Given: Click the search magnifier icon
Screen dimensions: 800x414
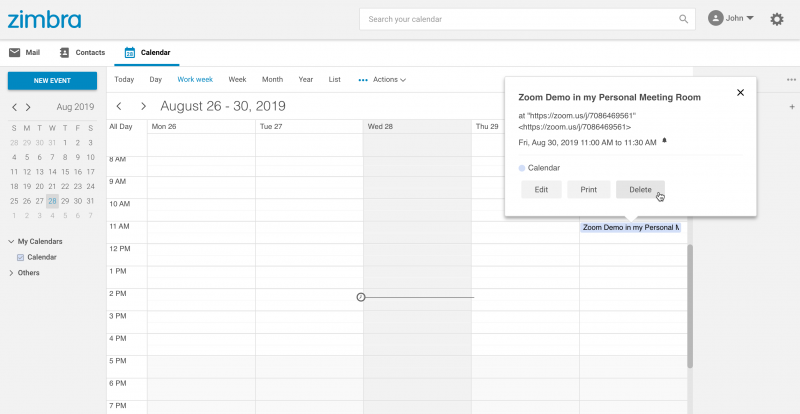Looking at the screenshot, I should (683, 19).
